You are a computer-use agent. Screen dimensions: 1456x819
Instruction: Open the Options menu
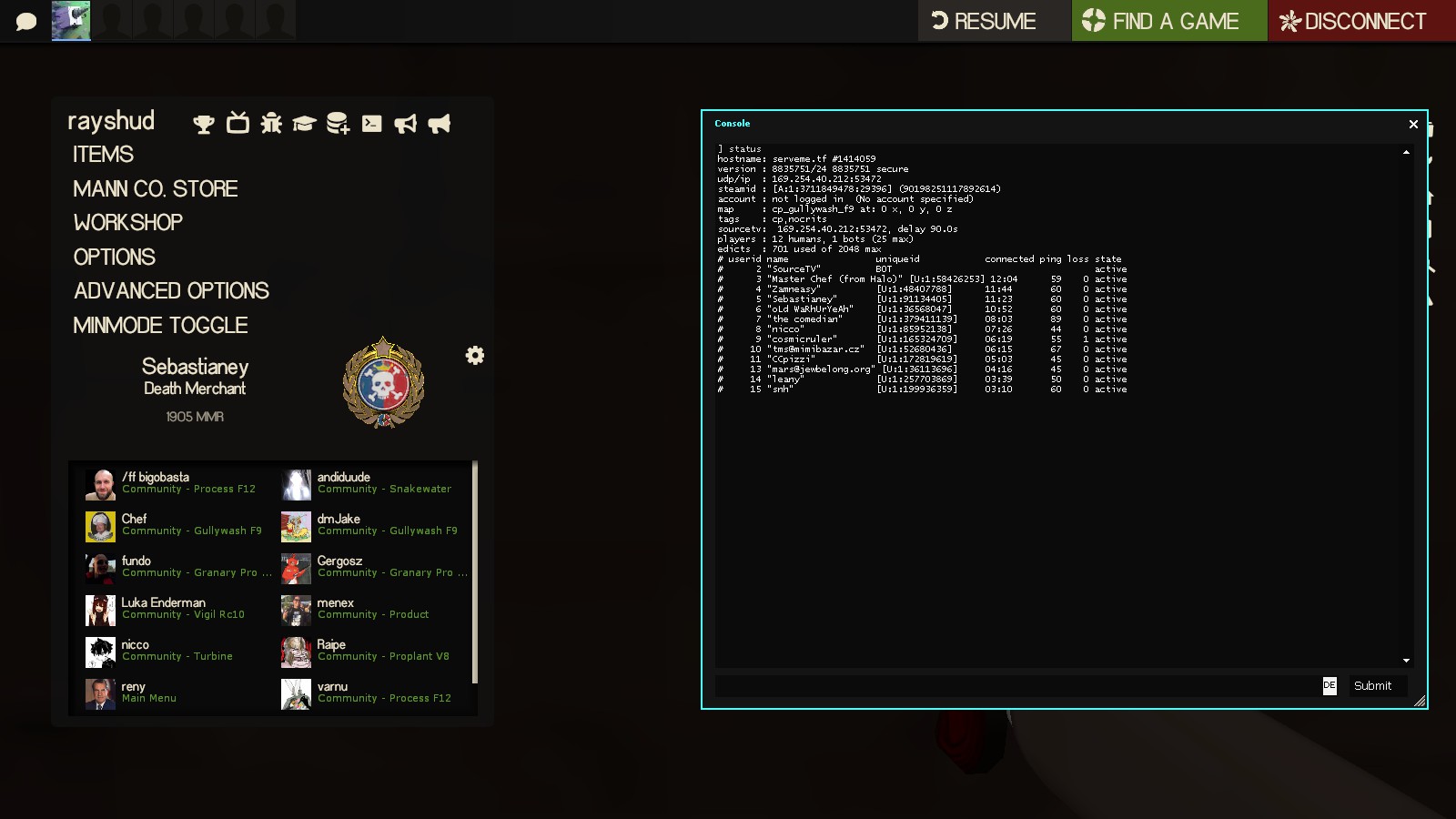[115, 258]
